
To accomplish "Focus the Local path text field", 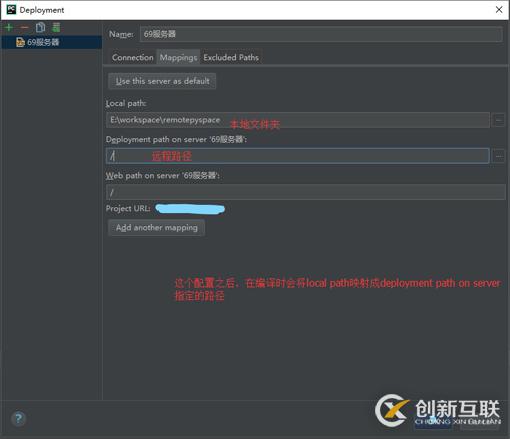I will (298, 120).
